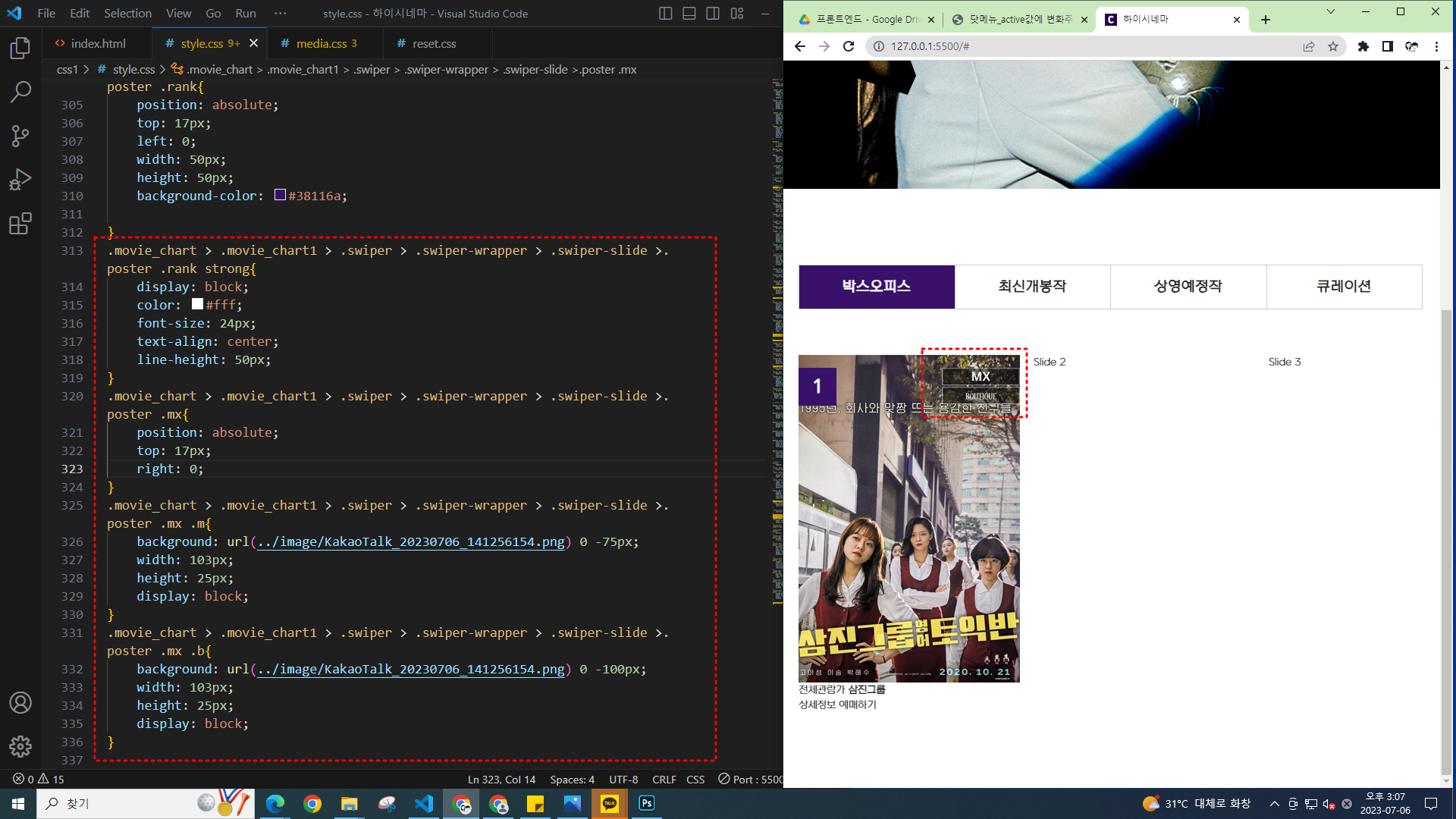The height and width of the screenshot is (819, 1456).
Task: Open the Source Control view
Action: click(20, 136)
